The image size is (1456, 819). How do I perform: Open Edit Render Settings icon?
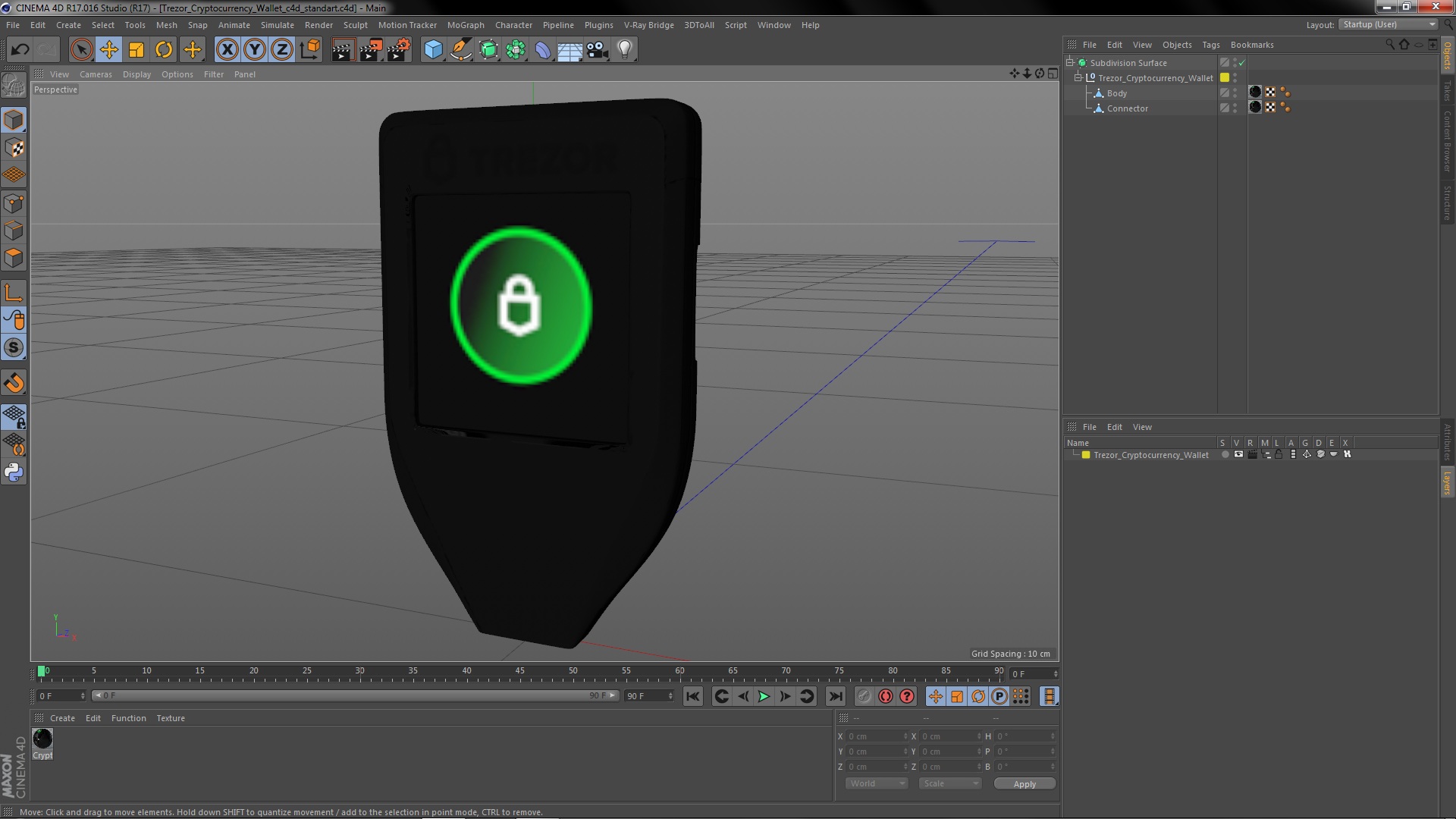click(398, 50)
